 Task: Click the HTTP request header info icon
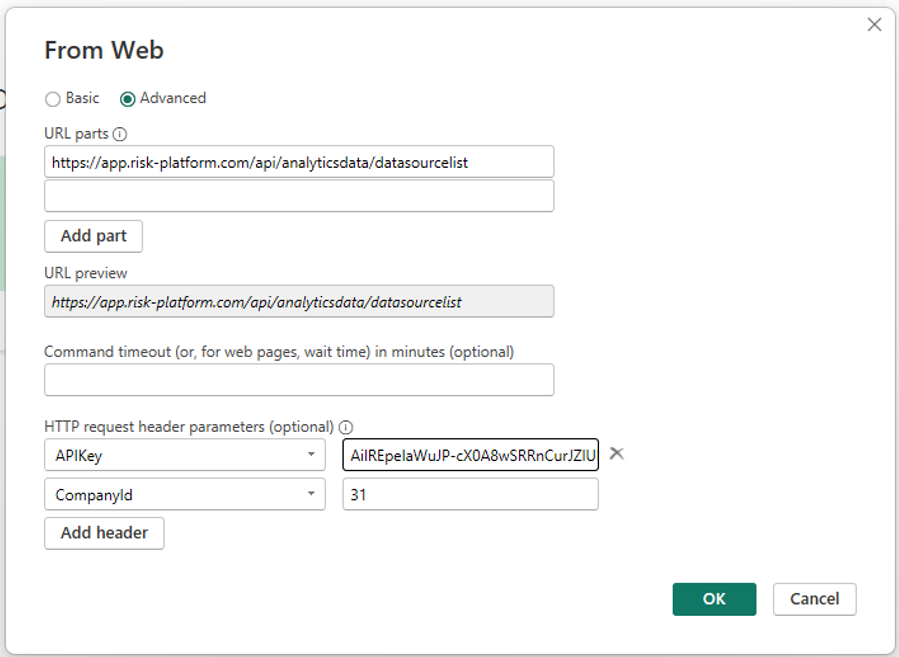pyautogui.click(x=346, y=427)
